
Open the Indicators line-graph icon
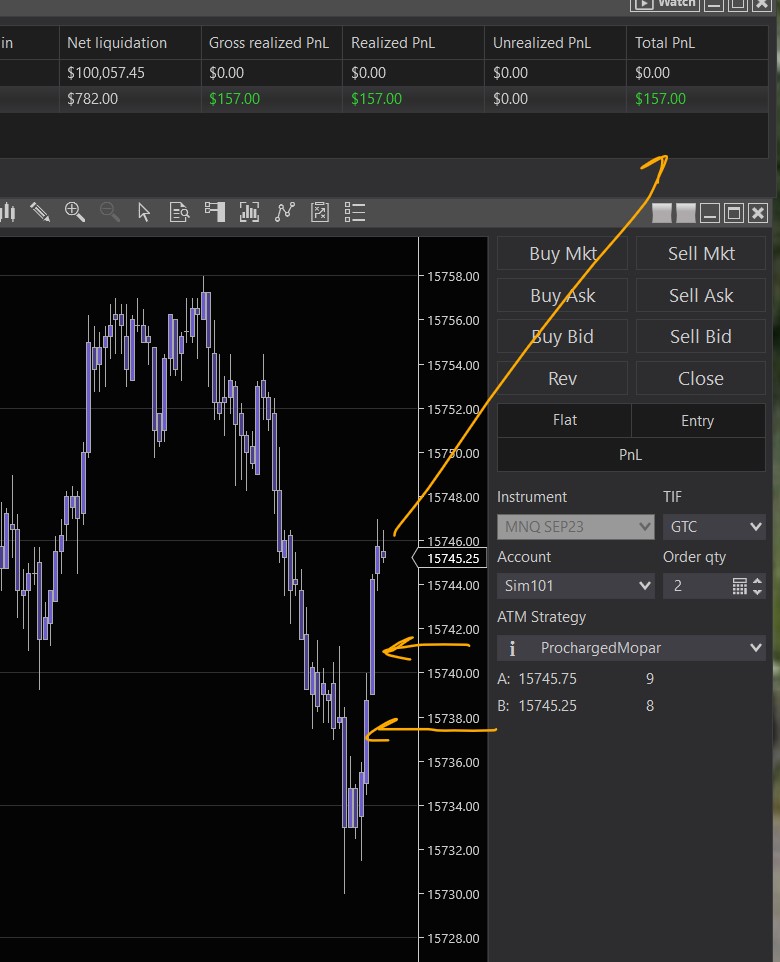click(x=285, y=212)
